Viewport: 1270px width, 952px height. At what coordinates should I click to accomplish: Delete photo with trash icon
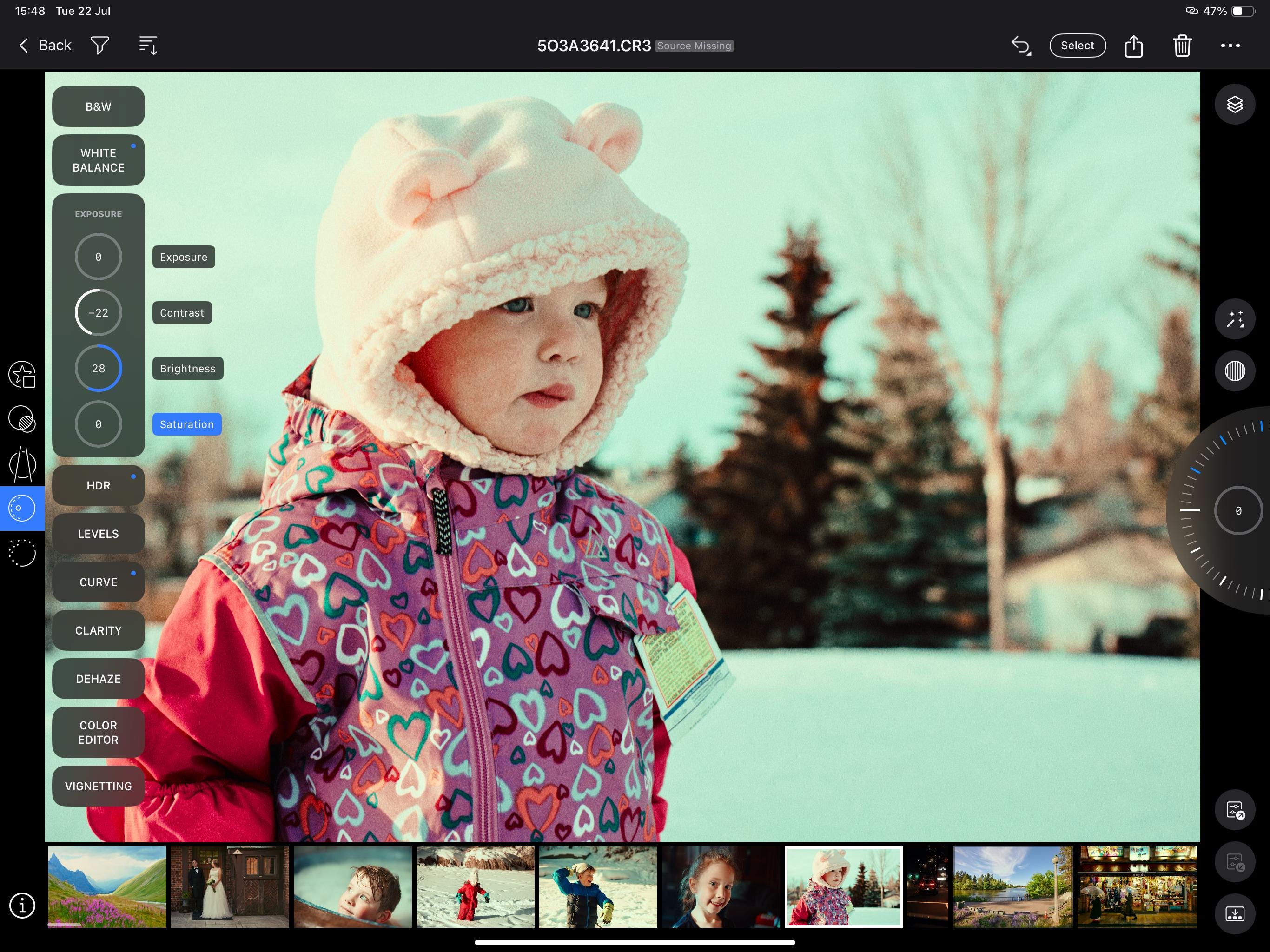click(x=1182, y=46)
